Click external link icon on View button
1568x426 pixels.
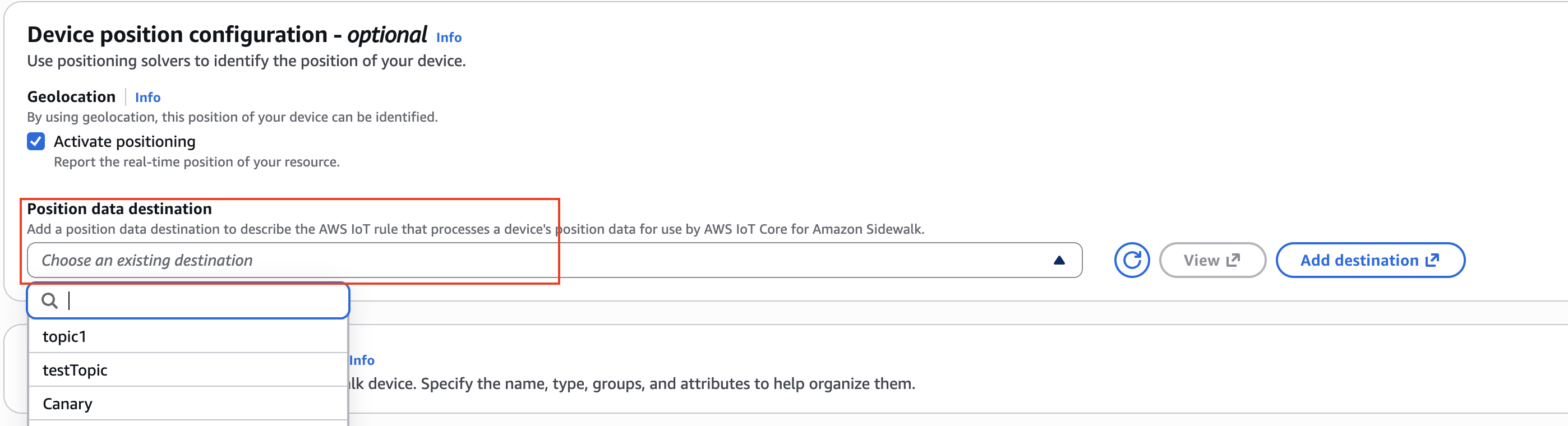(1233, 260)
